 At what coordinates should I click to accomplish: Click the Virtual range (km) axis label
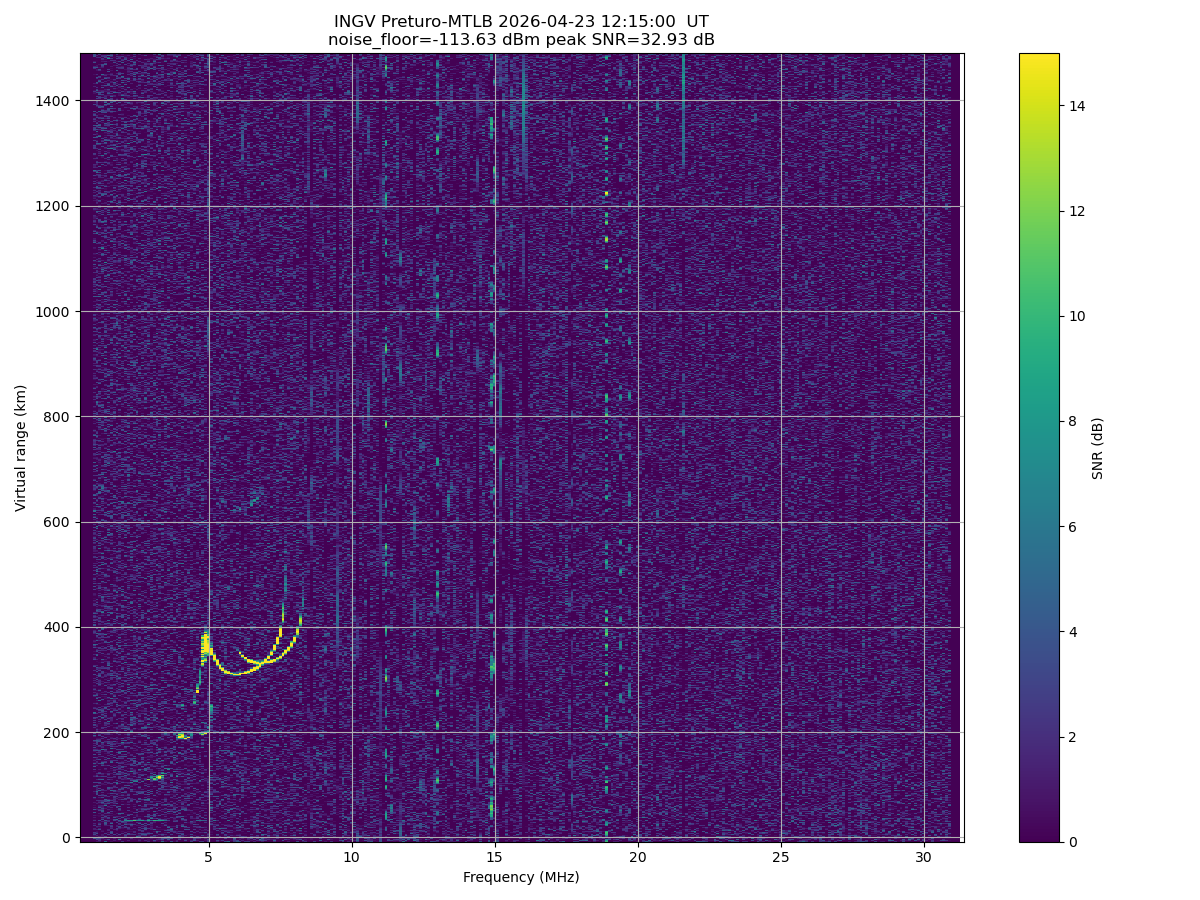(21, 447)
